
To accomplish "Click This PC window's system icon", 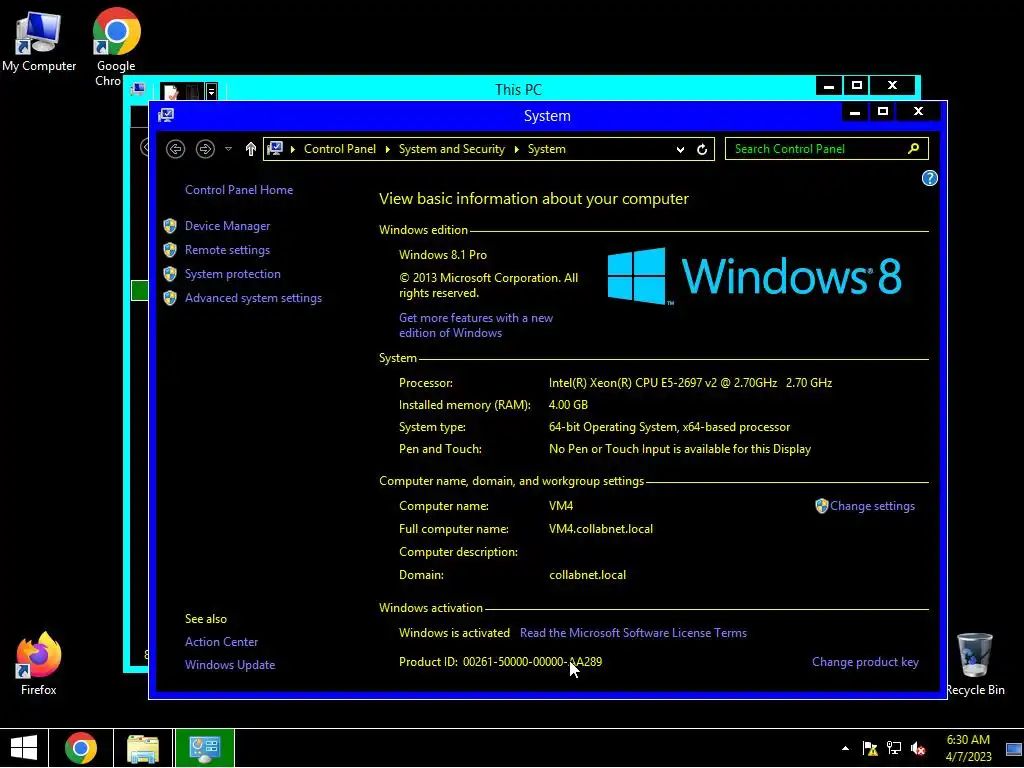I will (x=138, y=89).
